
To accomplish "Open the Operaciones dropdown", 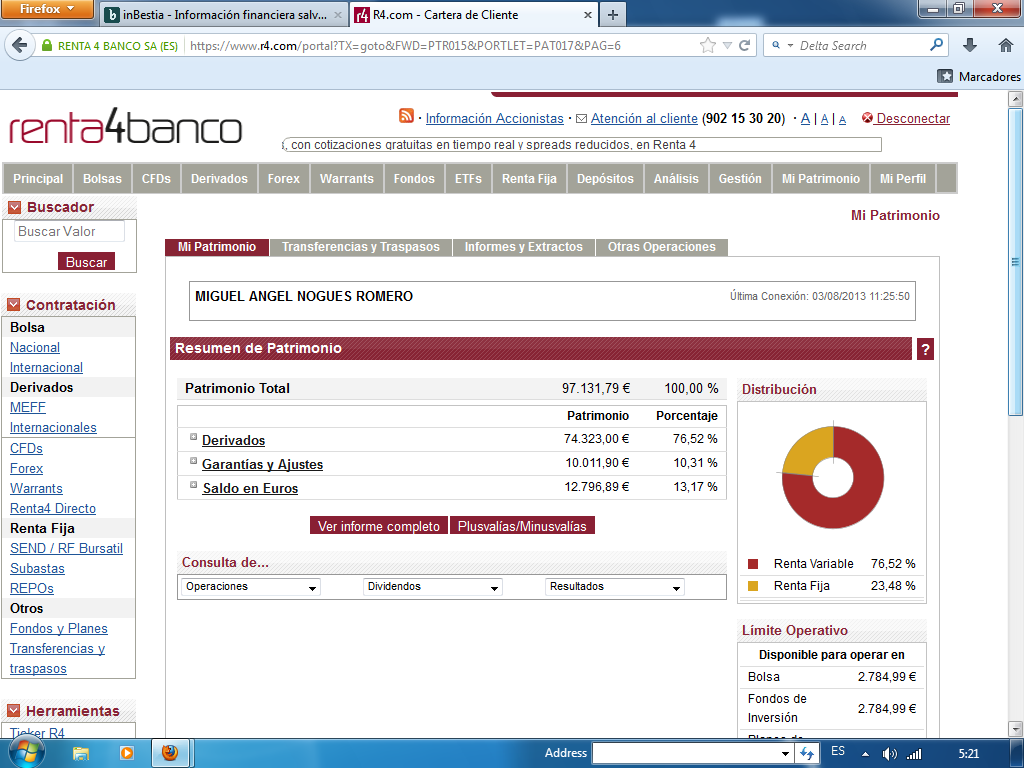I will [x=251, y=587].
